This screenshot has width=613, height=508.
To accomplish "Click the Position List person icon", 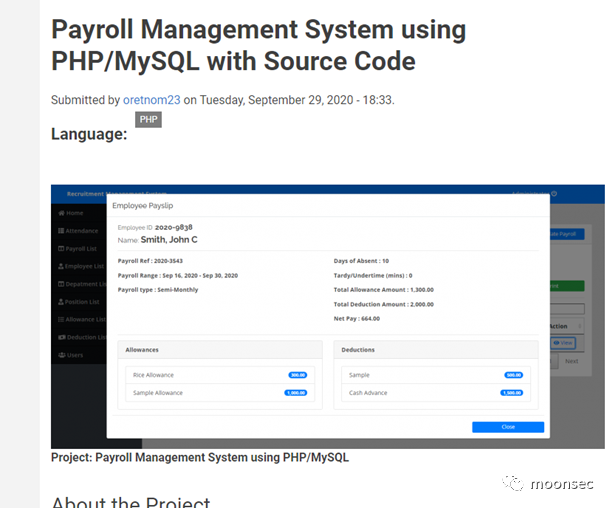I will (x=61, y=302).
